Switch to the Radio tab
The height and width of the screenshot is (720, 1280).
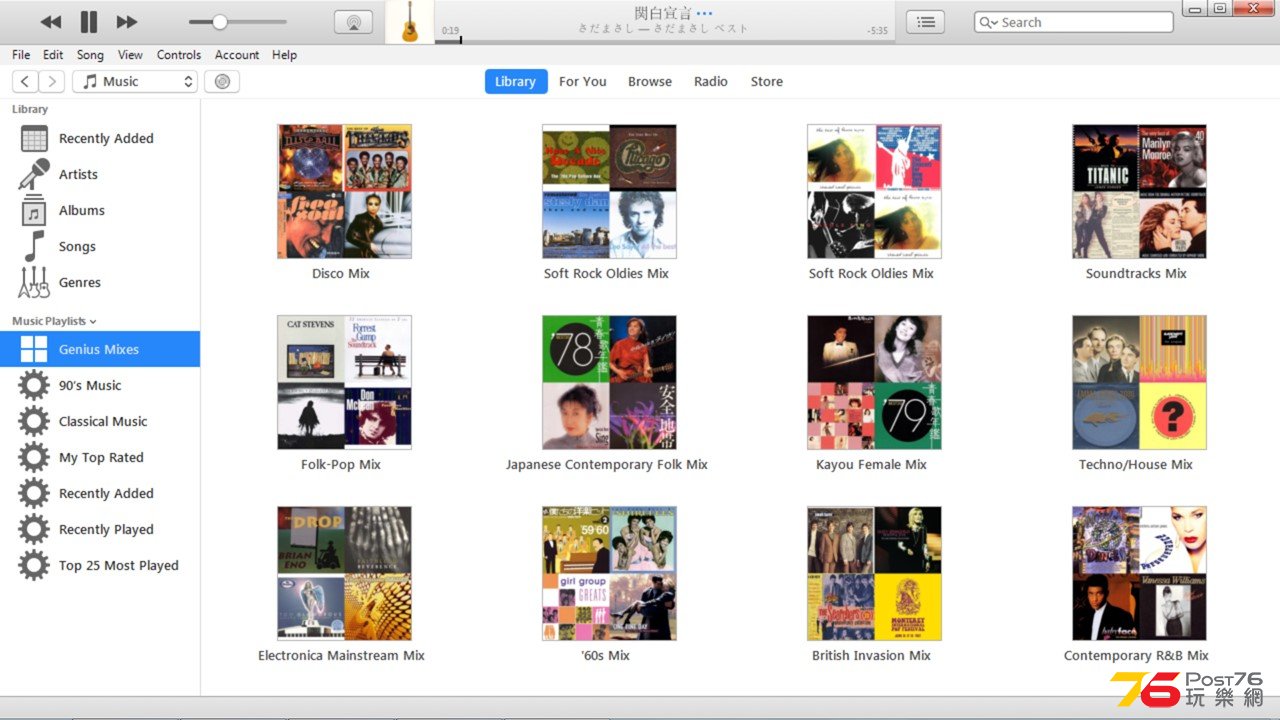[x=711, y=82]
